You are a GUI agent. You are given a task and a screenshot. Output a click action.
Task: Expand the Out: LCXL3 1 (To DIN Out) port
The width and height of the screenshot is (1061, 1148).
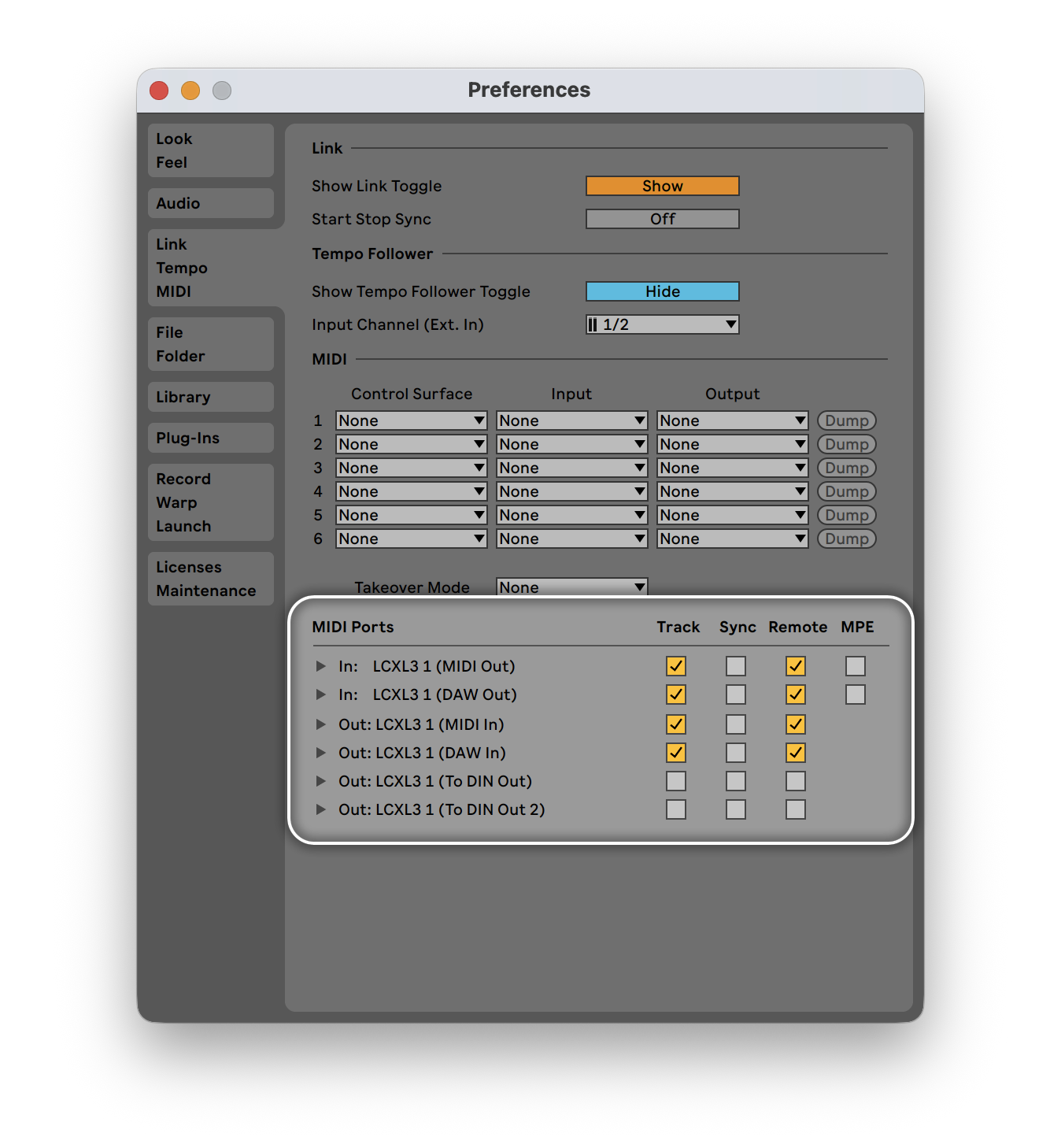[x=320, y=781]
